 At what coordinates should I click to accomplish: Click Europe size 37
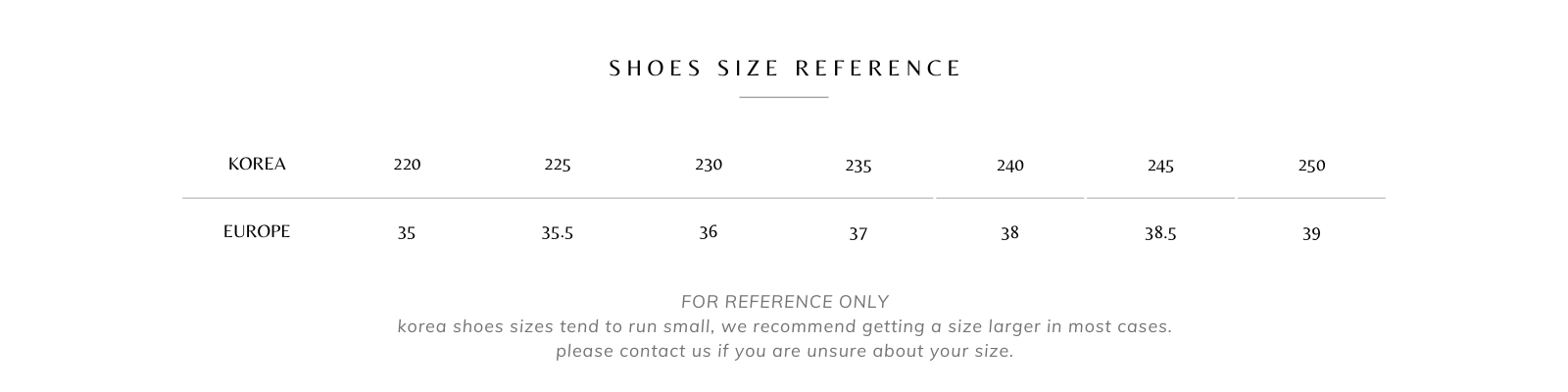pos(858,234)
